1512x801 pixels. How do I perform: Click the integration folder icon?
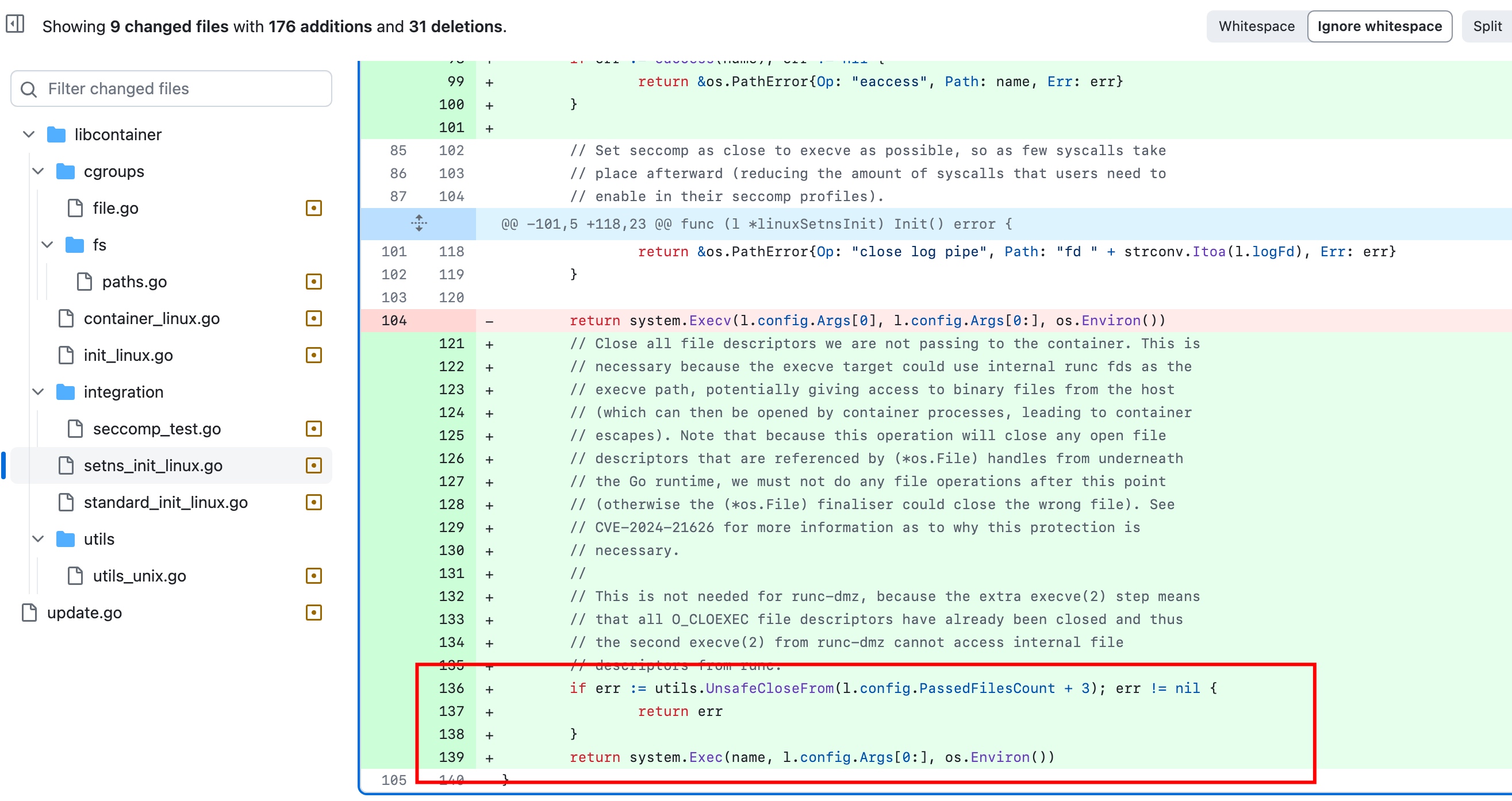(x=66, y=392)
